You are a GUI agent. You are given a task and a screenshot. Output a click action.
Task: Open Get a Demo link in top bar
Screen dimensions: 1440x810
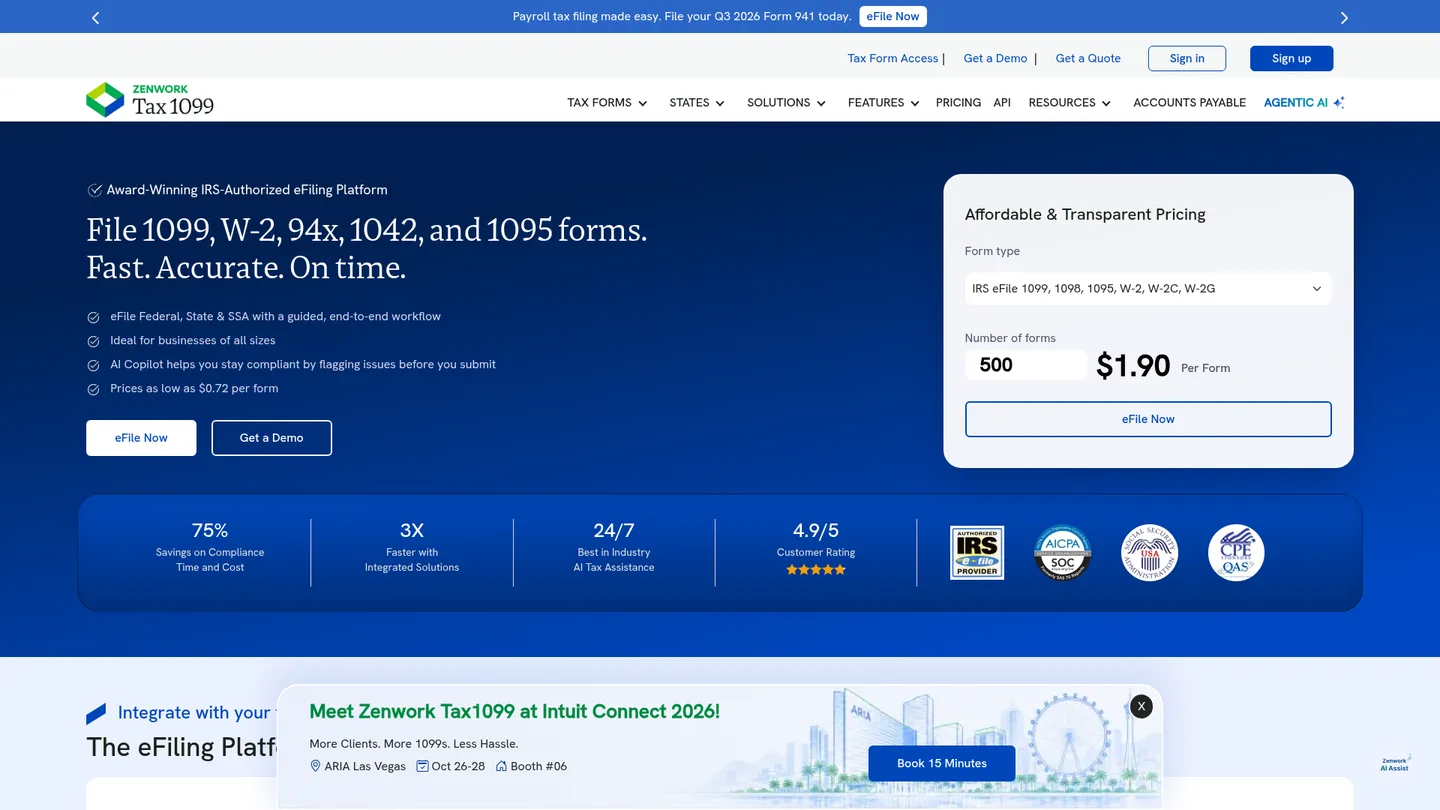(995, 58)
